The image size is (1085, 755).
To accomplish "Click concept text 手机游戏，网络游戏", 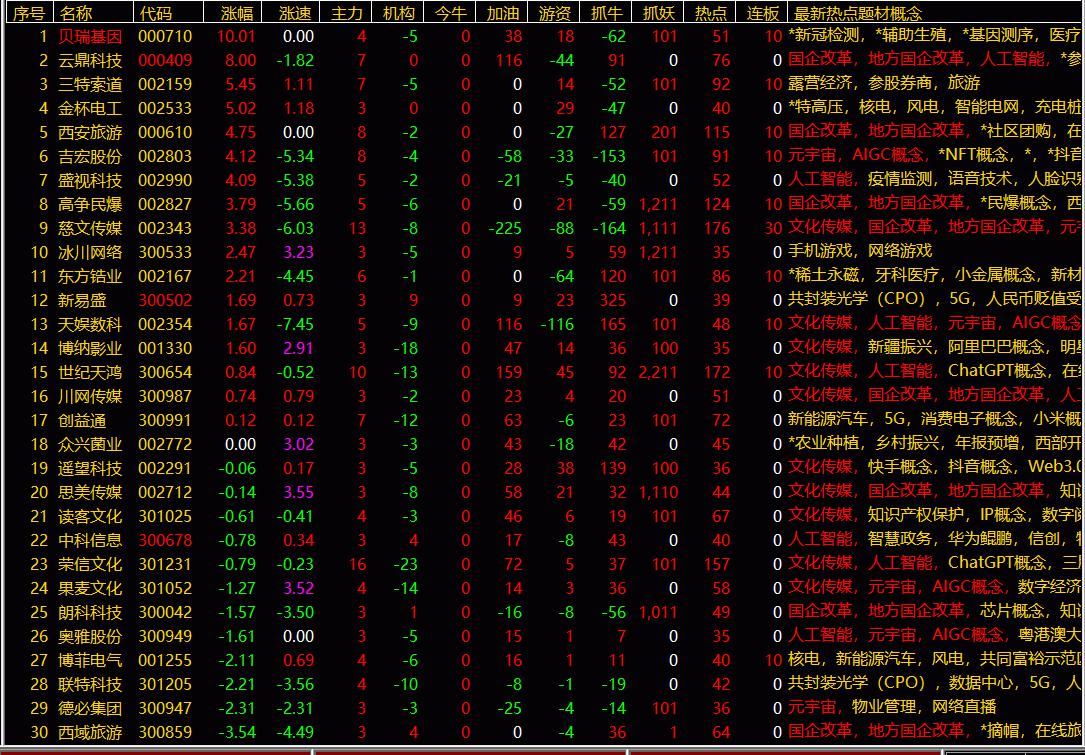I will click(860, 253).
